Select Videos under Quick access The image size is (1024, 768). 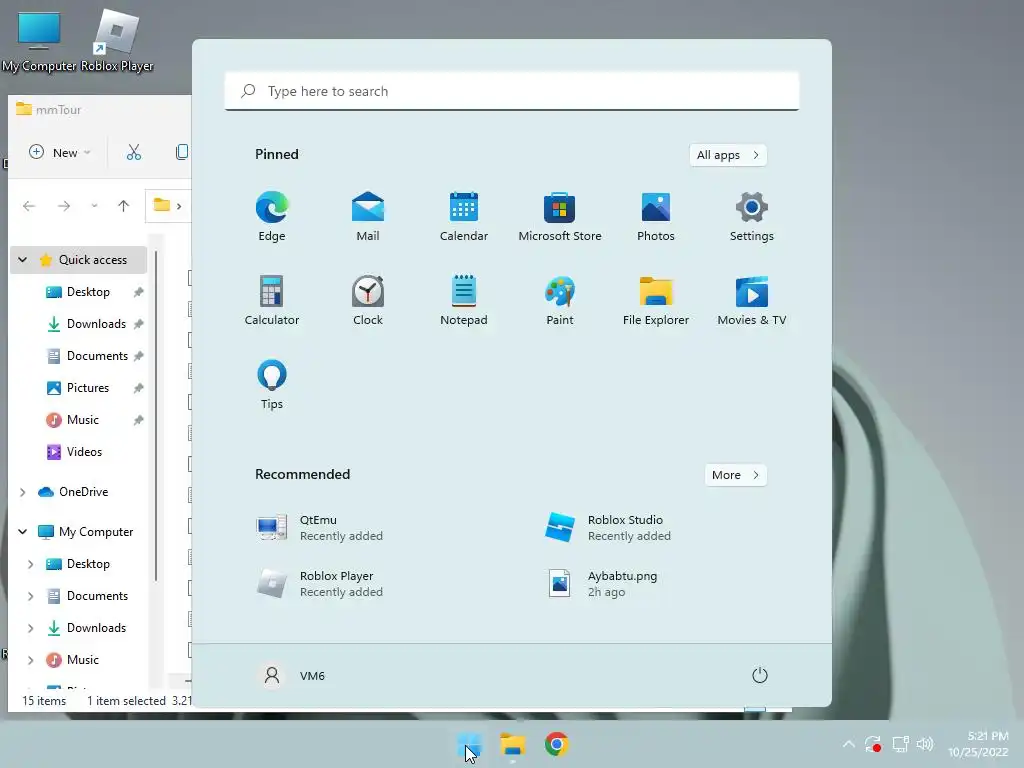coord(84,452)
